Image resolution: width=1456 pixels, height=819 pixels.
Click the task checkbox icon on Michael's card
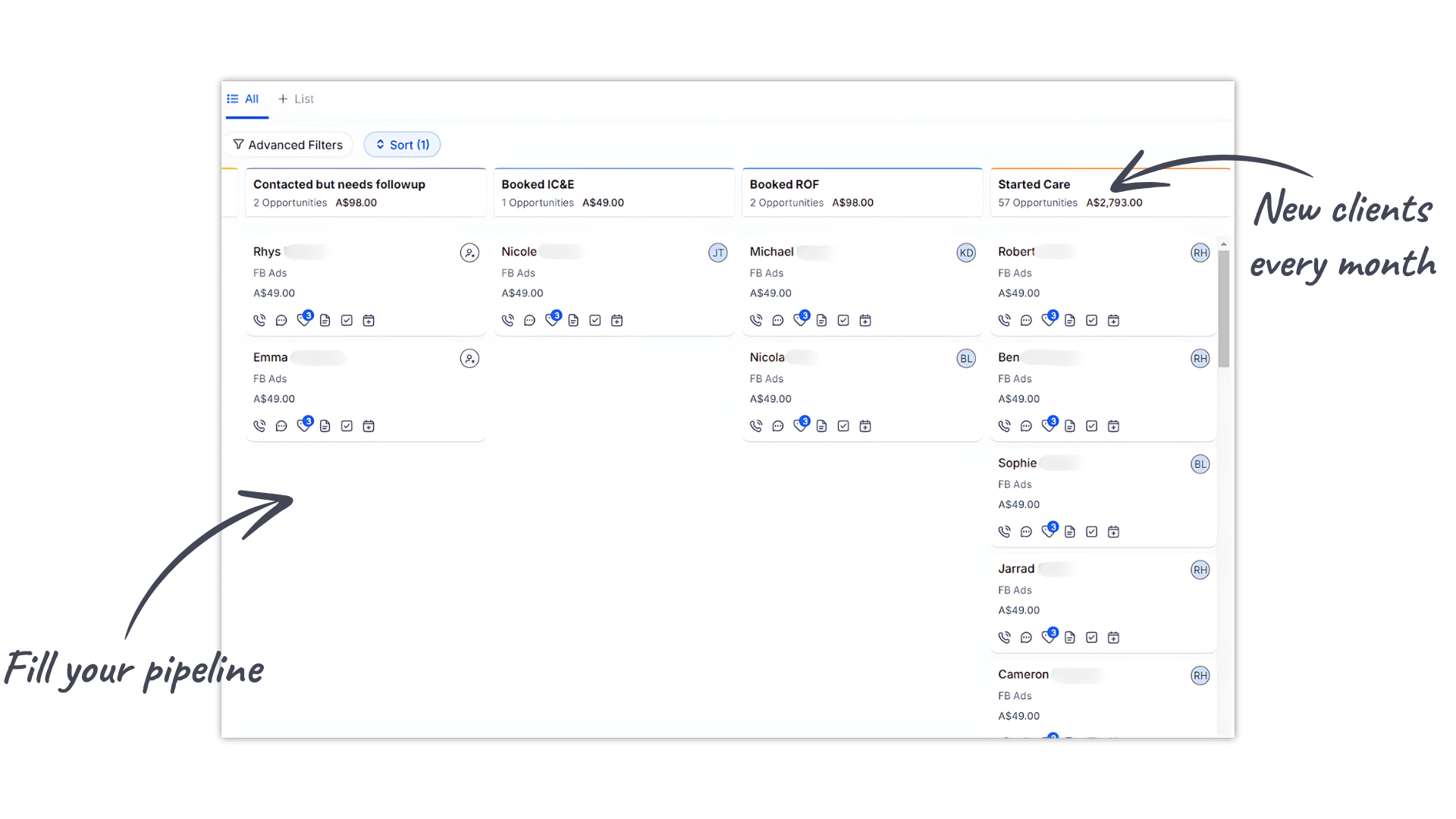point(843,320)
